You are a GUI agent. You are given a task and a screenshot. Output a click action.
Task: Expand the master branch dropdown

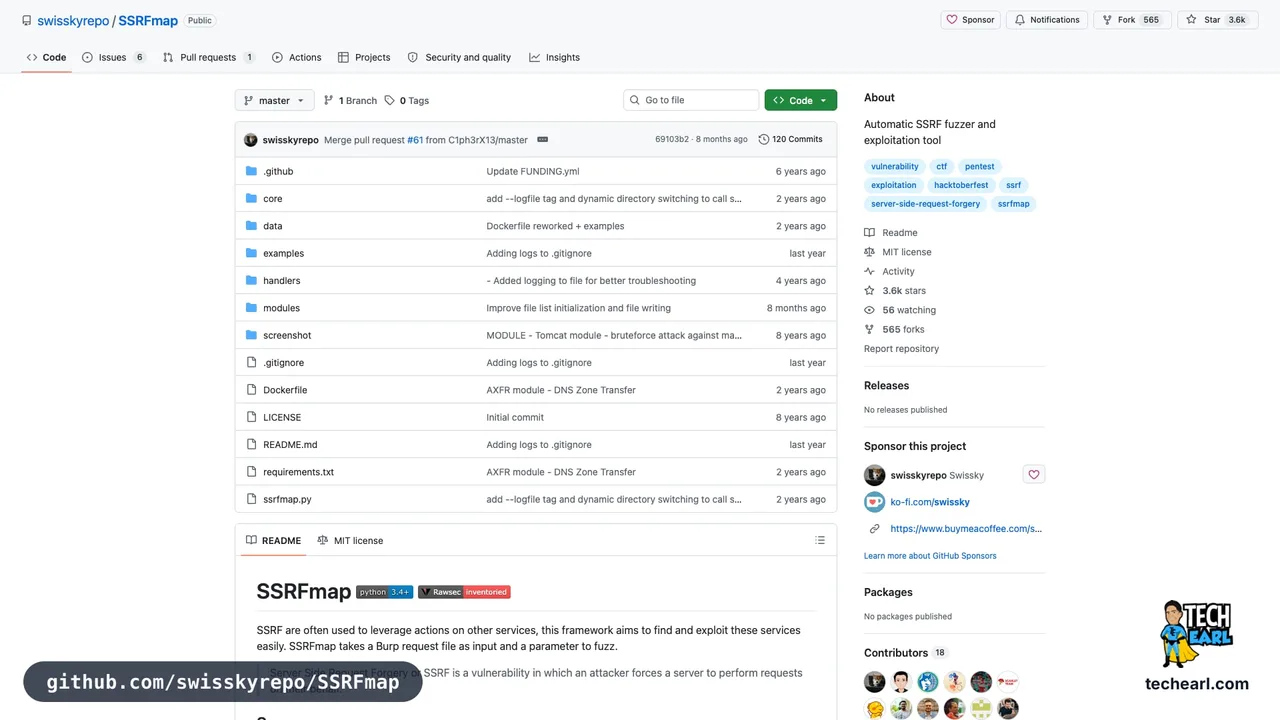pyautogui.click(x=275, y=100)
